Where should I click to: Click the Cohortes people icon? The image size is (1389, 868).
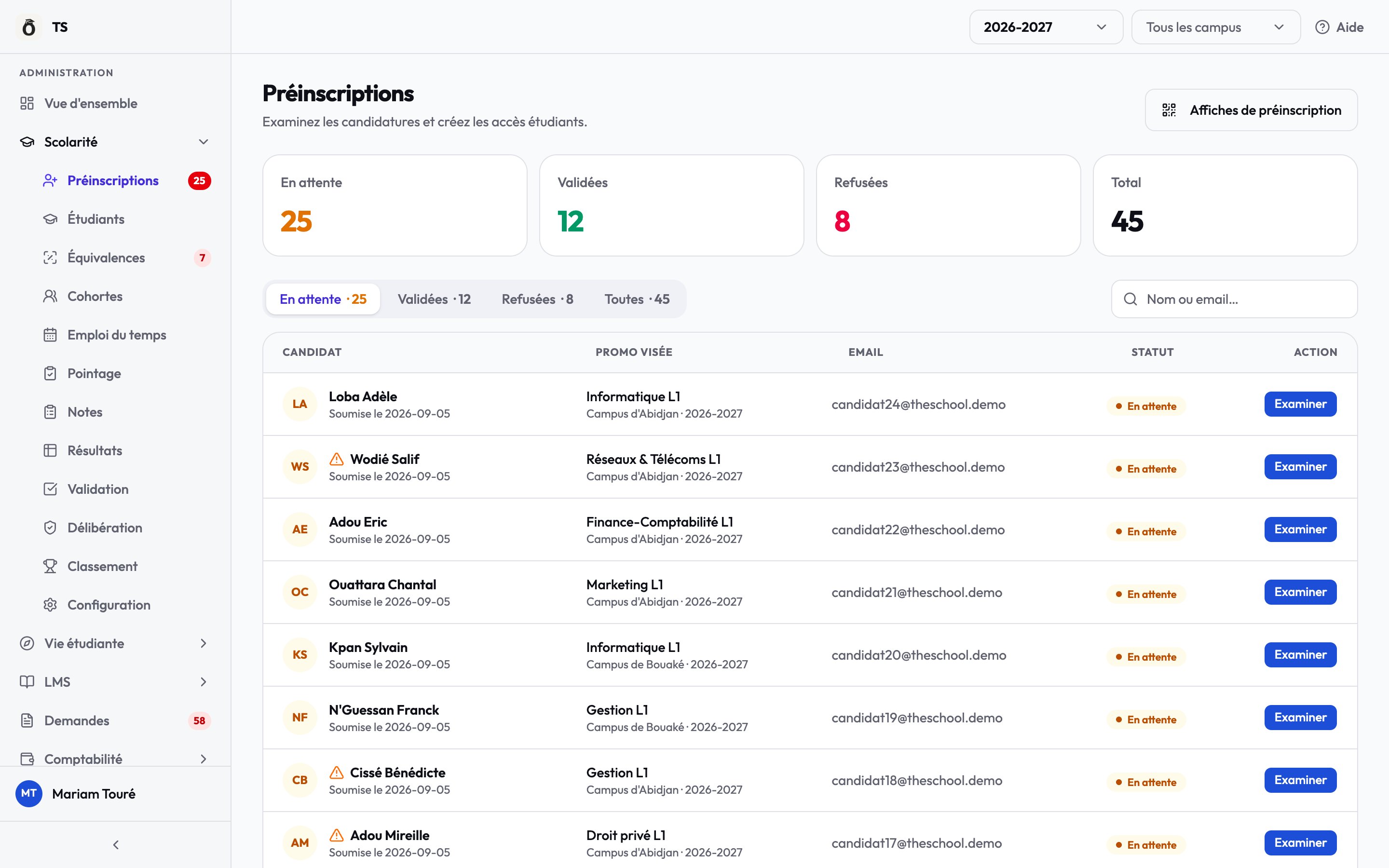pyautogui.click(x=51, y=296)
